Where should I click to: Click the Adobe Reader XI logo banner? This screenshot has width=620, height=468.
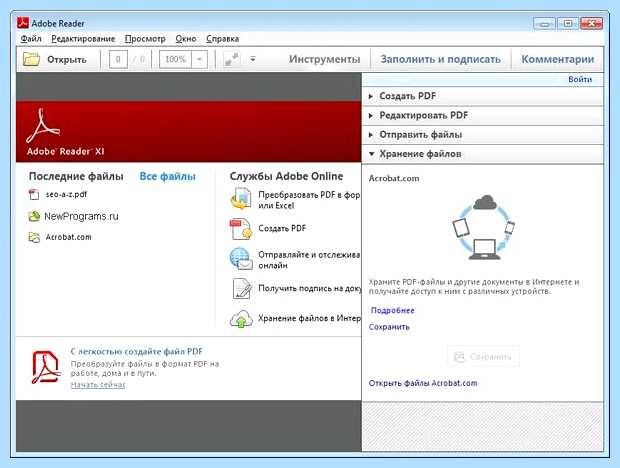(189, 132)
